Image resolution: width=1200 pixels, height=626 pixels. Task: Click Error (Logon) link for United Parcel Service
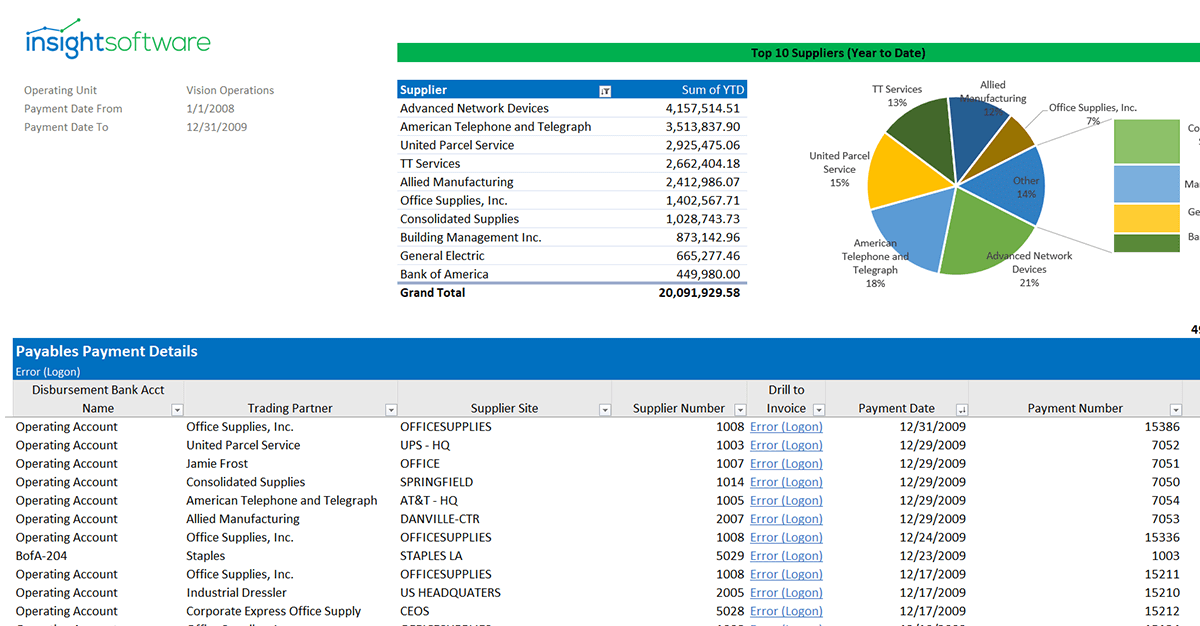[786, 445]
